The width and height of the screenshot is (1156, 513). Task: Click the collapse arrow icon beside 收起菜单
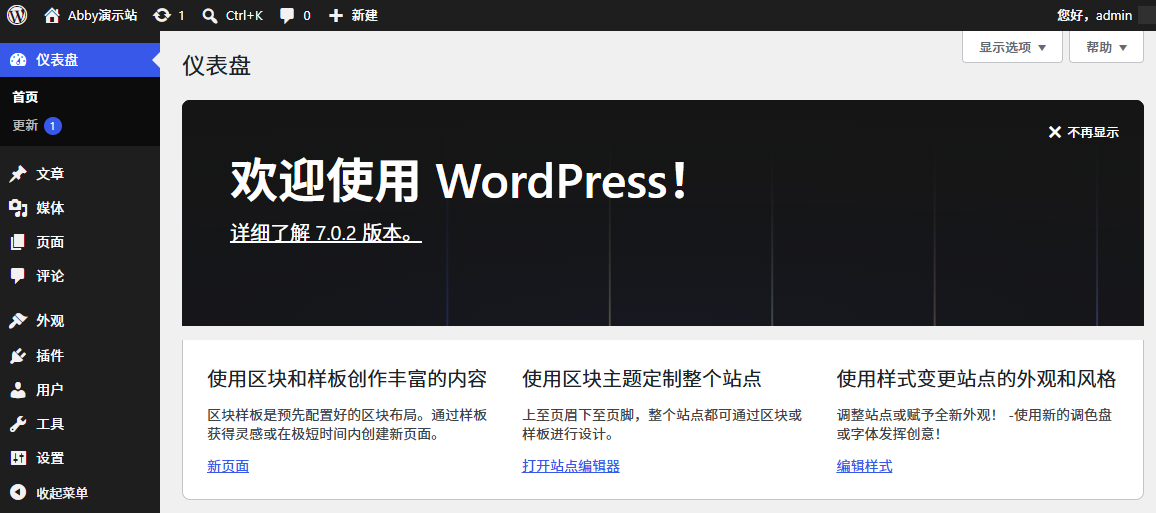click(x=18, y=492)
